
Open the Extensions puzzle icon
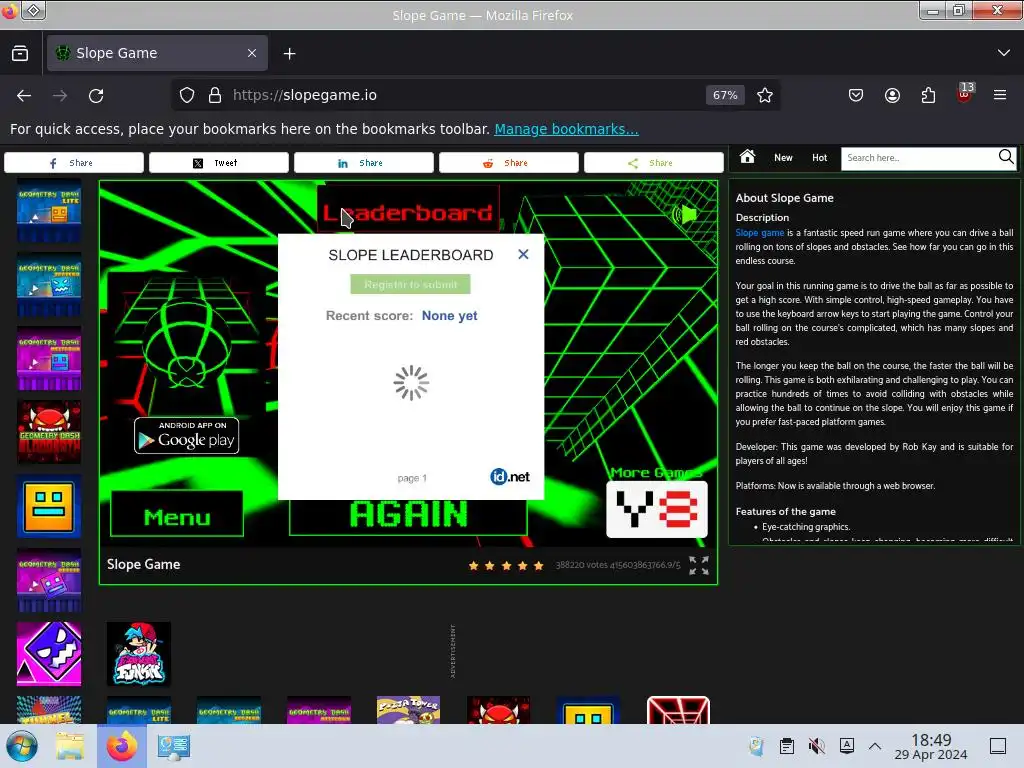pos(928,95)
